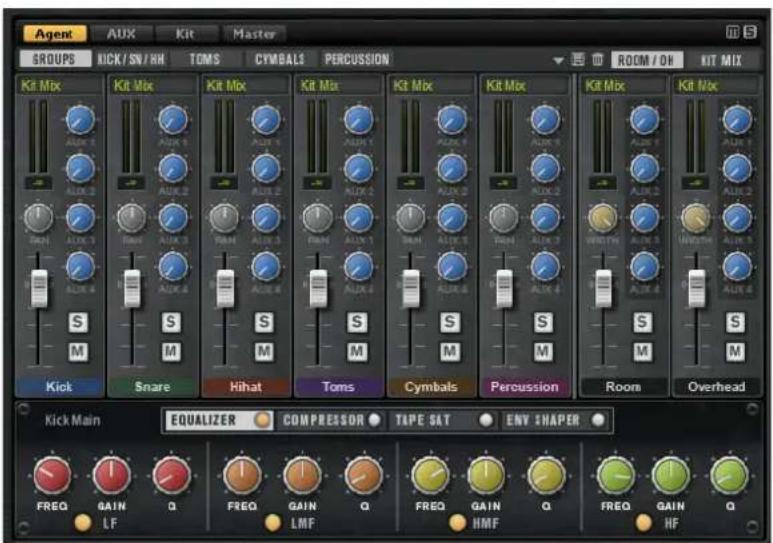Mute the Overhead channel
The image size is (773, 543).
coord(735,352)
